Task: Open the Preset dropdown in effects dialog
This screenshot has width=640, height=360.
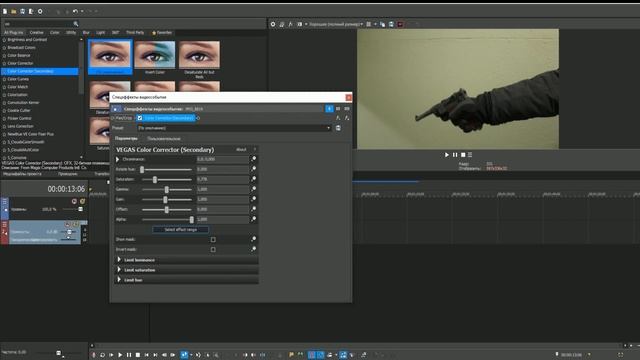Action: [x=234, y=128]
